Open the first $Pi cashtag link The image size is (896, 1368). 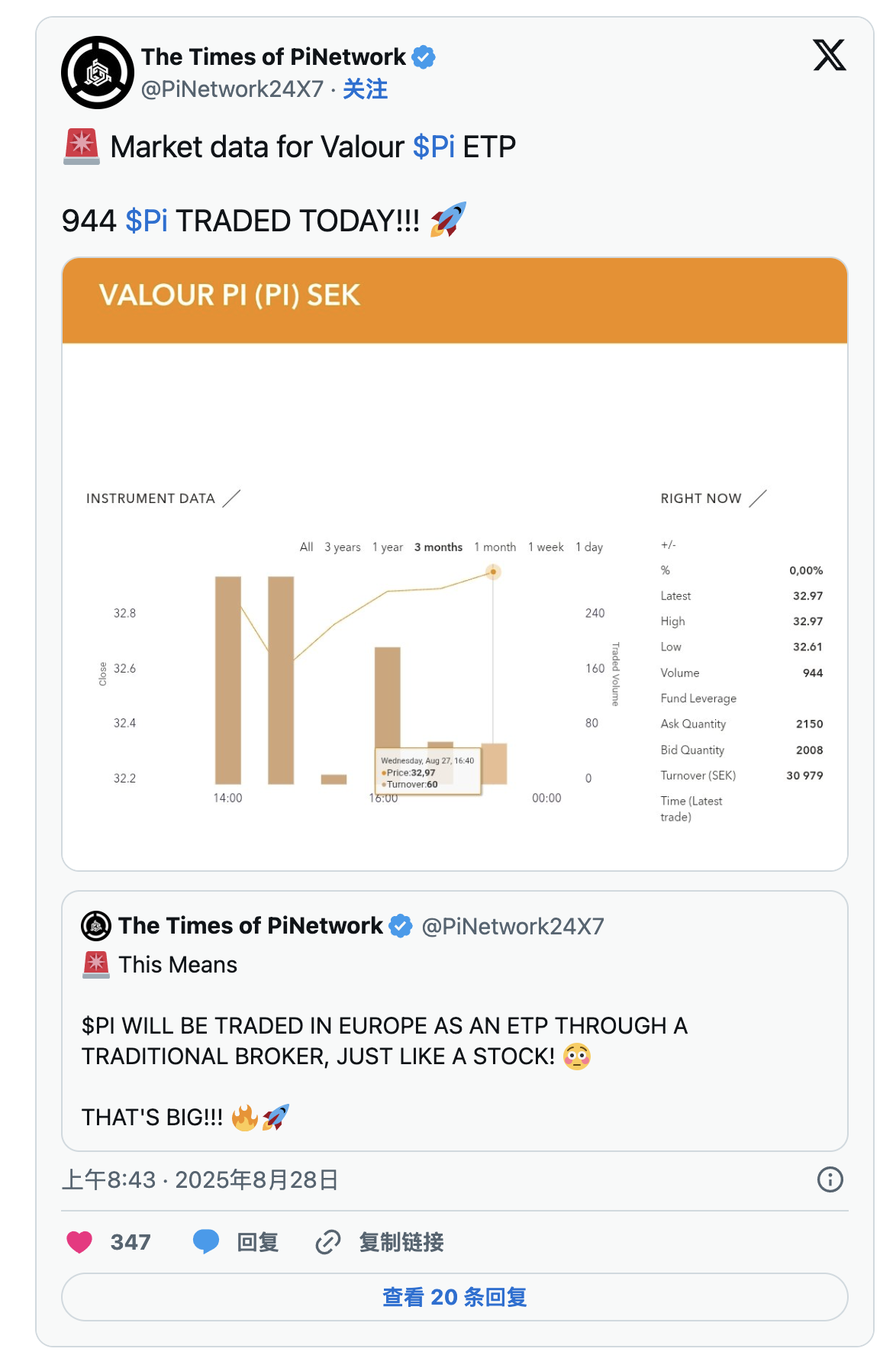point(433,147)
